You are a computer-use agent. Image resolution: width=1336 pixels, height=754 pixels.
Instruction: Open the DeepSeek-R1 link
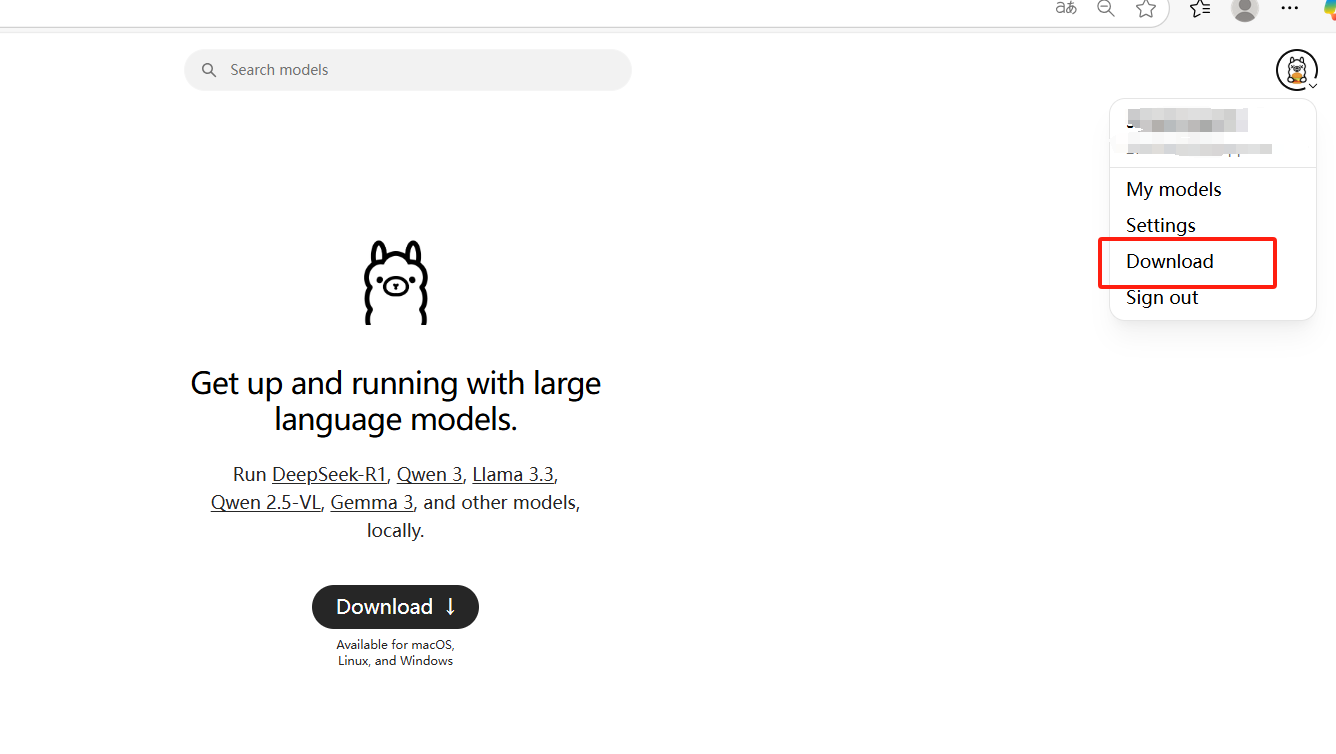329,474
